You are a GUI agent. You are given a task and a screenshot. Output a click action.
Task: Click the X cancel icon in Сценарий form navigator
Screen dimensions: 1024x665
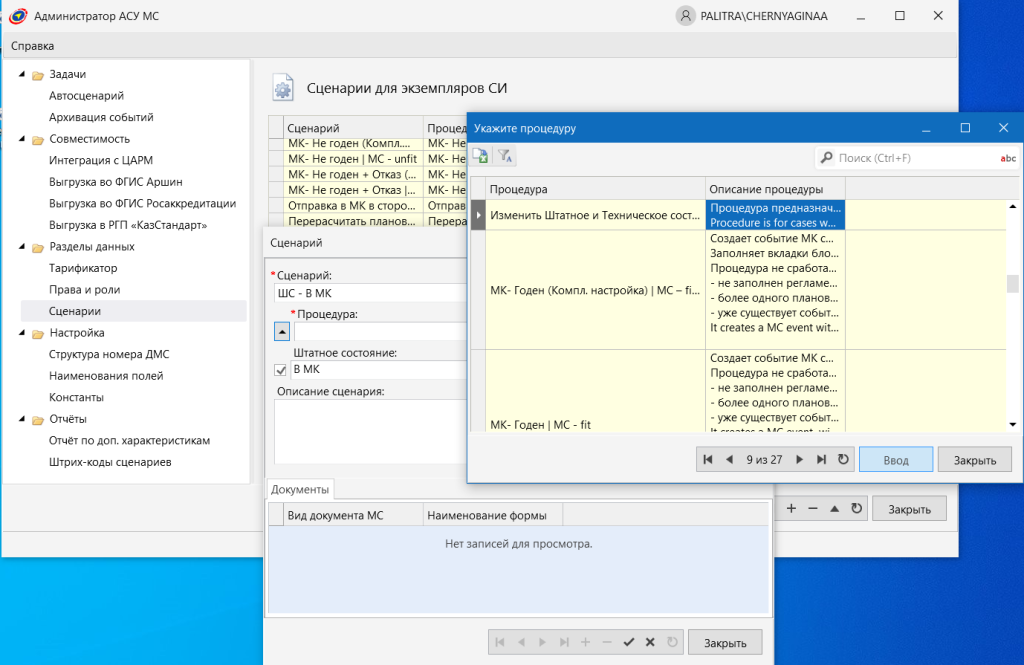[650, 642]
